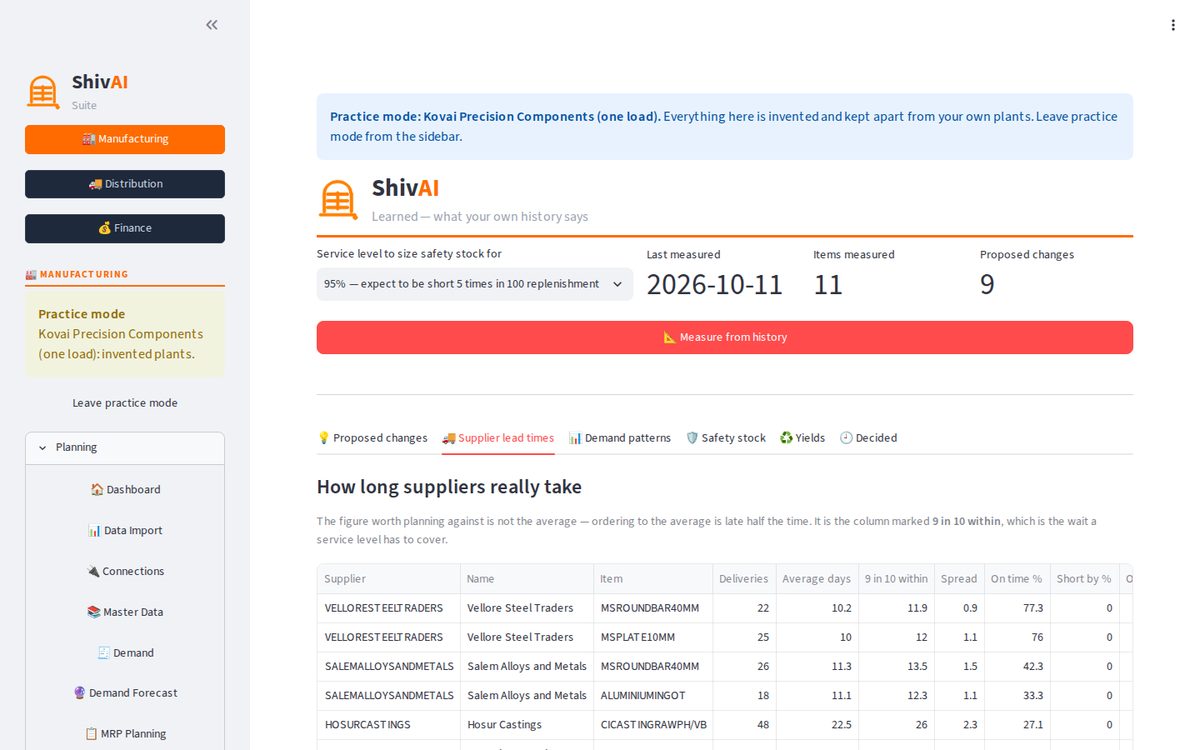Sort by the Spread column header
This screenshot has width=1200, height=750.
[959, 579]
